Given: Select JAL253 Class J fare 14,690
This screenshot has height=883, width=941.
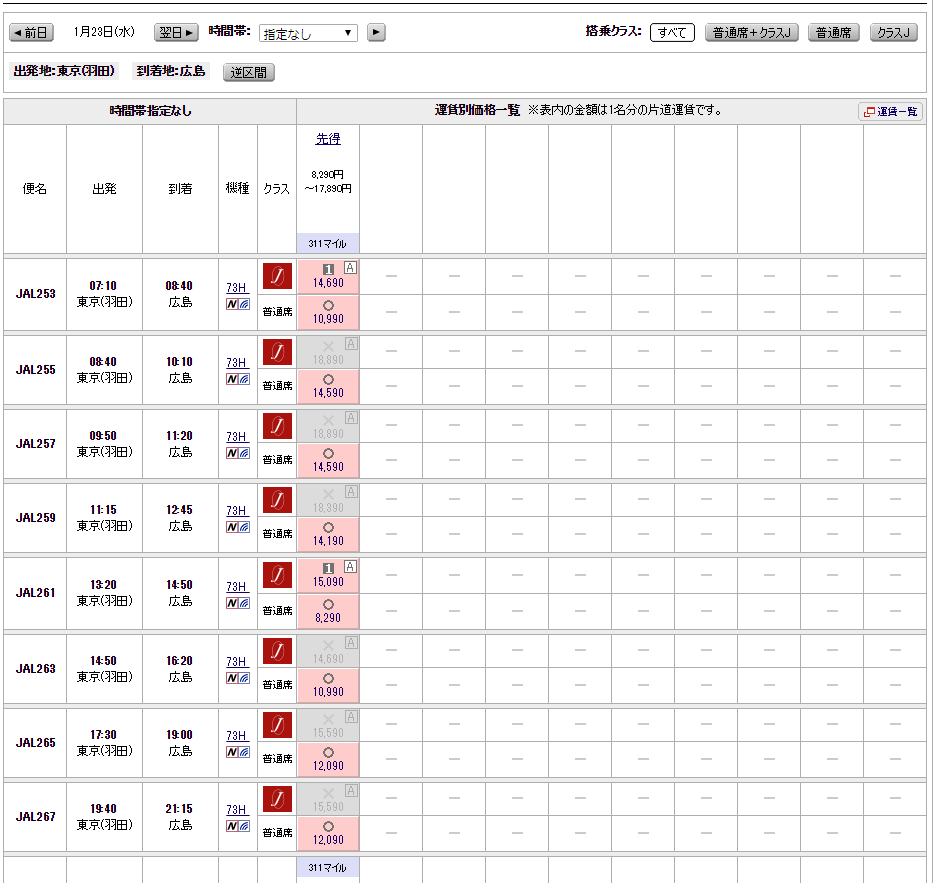Looking at the screenshot, I should (x=328, y=277).
